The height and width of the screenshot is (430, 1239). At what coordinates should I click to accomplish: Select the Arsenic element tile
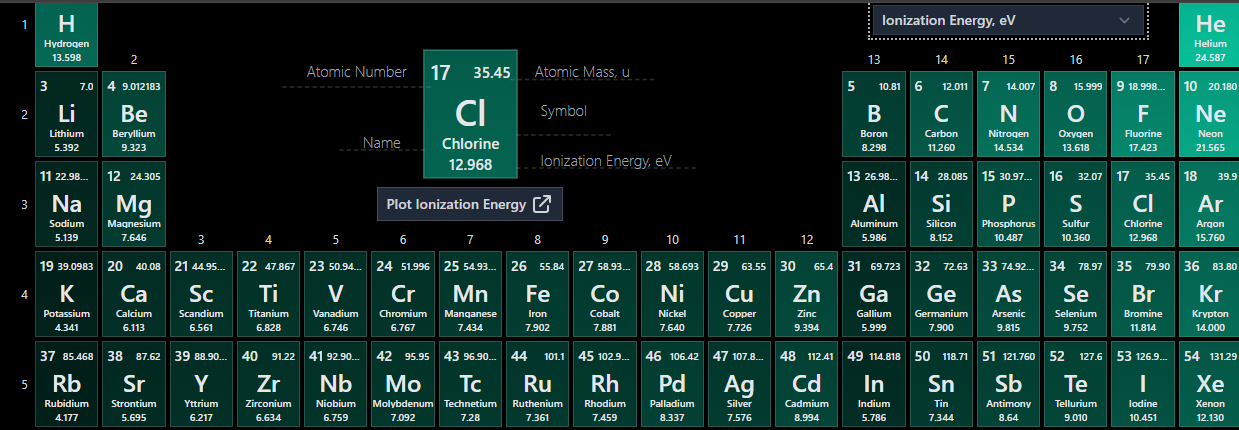pyautogui.click(x=1008, y=295)
